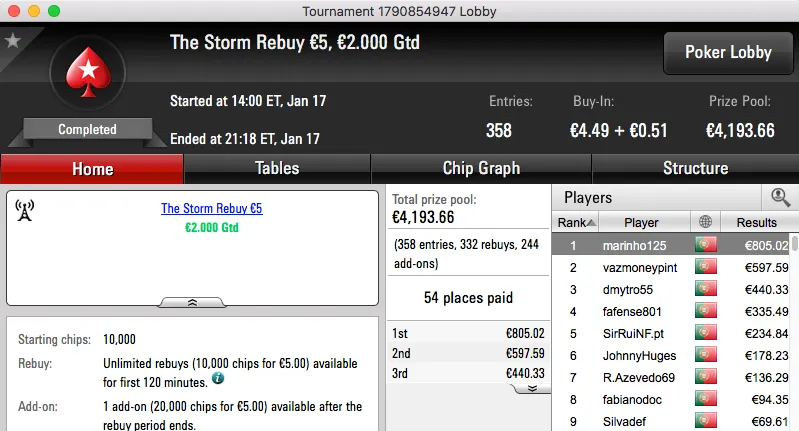Click the globe country column header
The height and width of the screenshot is (431, 799).
[x=707, y=222]
